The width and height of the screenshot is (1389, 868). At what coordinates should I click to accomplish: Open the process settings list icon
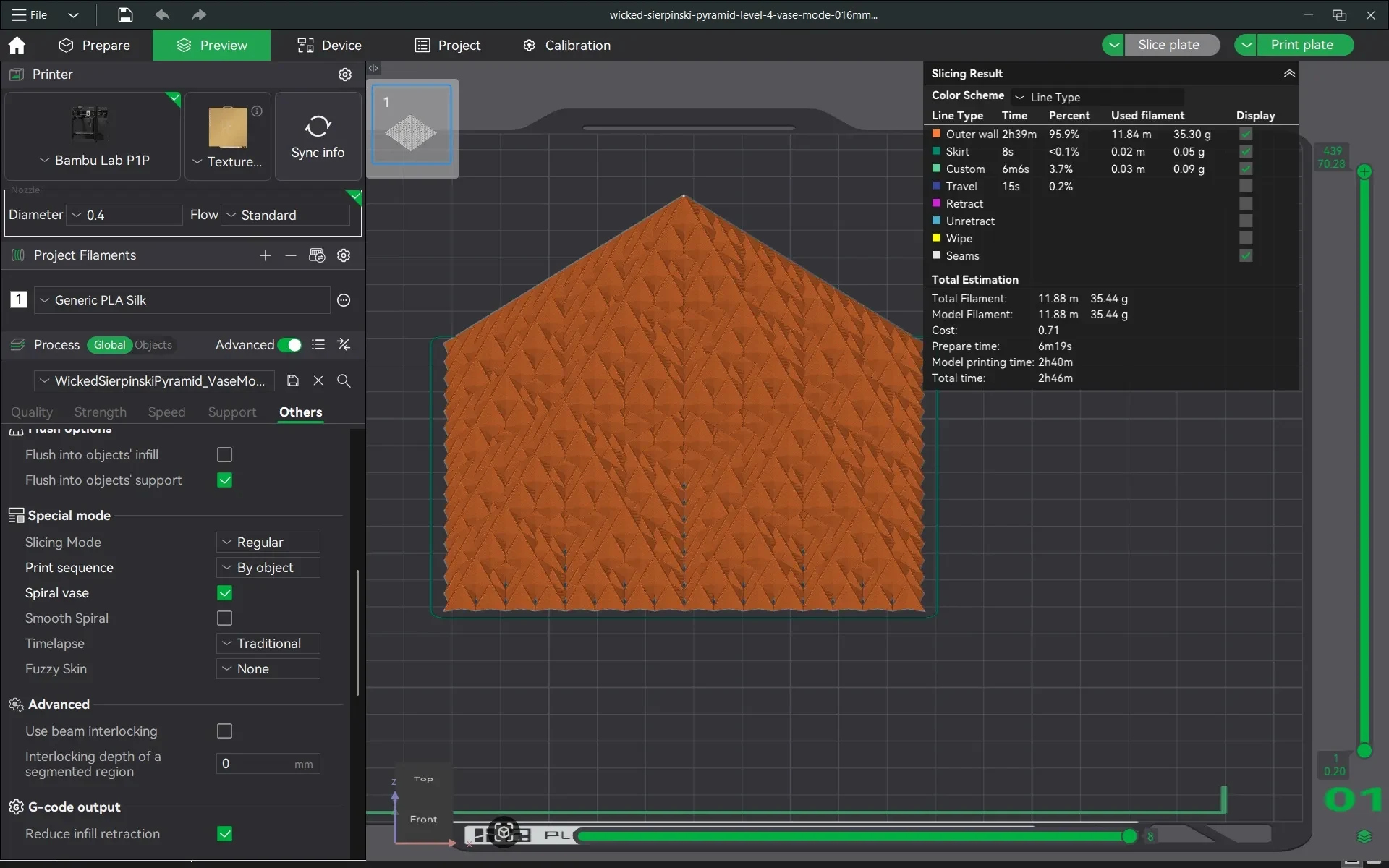(x=318, y=345)
